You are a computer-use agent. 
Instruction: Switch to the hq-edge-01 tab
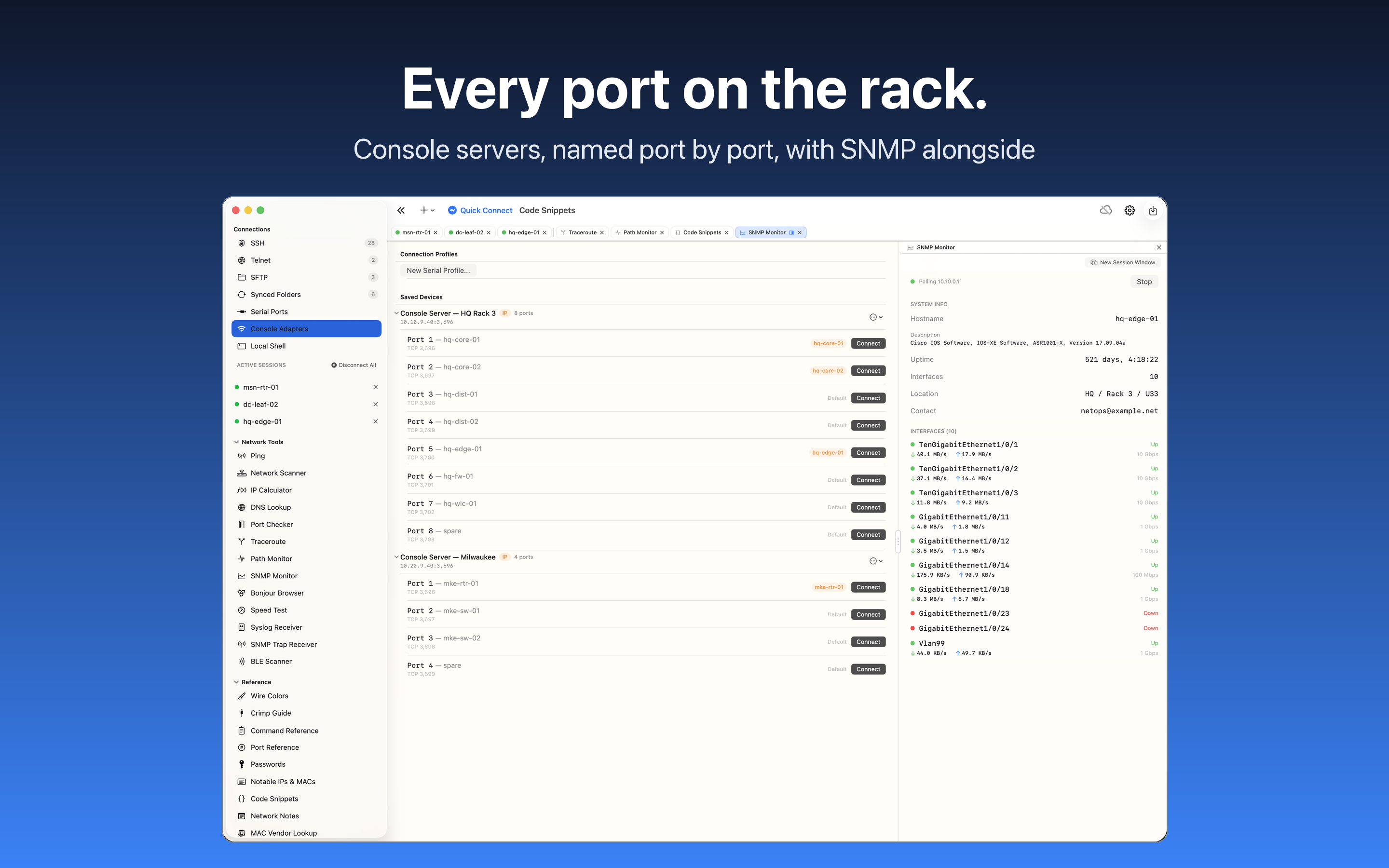click(x=524, y=232)
